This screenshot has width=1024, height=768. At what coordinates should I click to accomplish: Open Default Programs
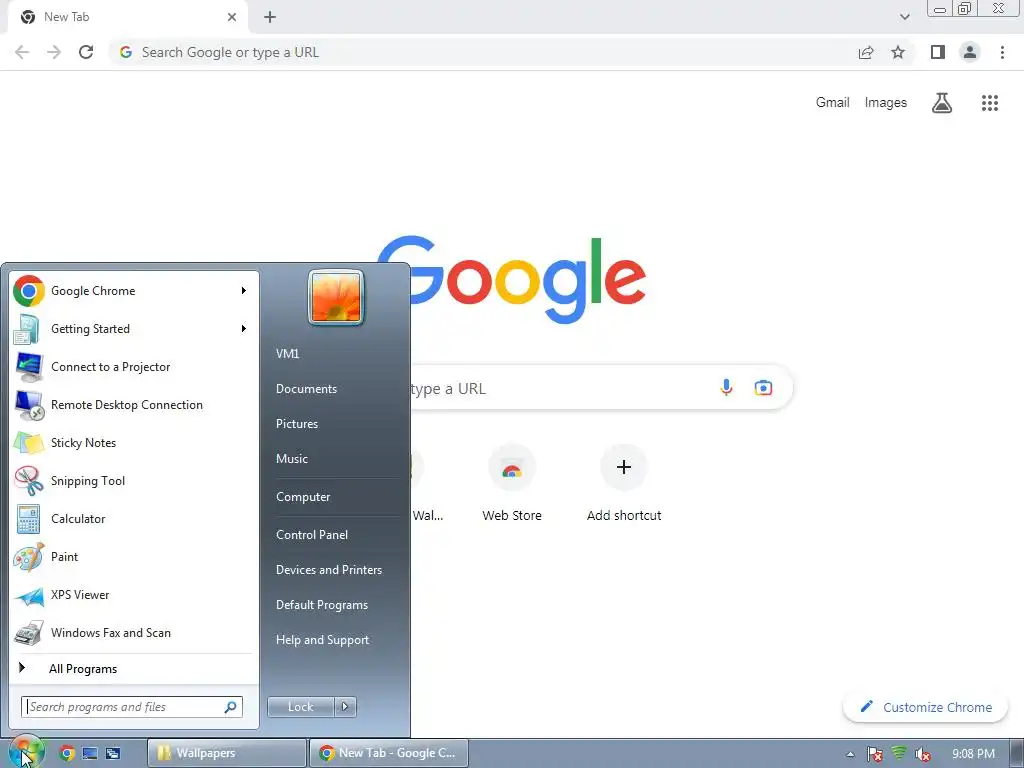pos(322,605)
